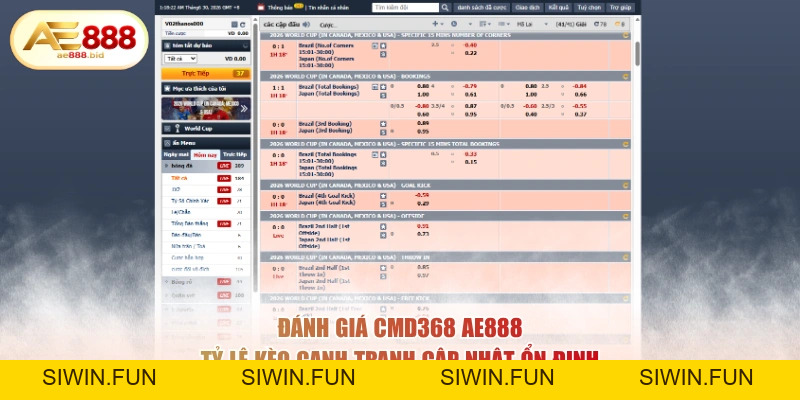Click the refresh 78 counter icon

pos(600,24)
